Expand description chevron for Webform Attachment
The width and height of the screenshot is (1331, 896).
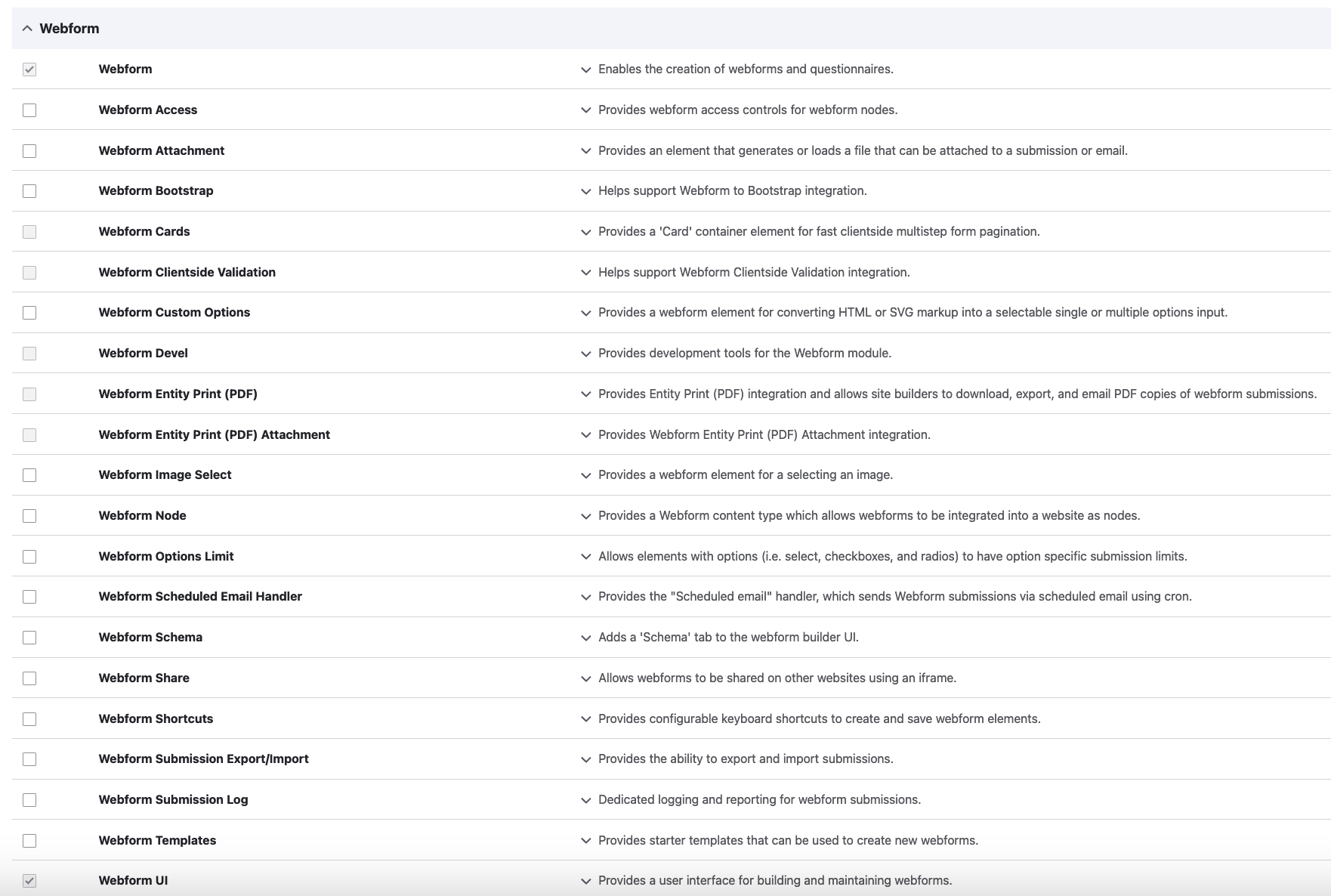coord(585,151)
